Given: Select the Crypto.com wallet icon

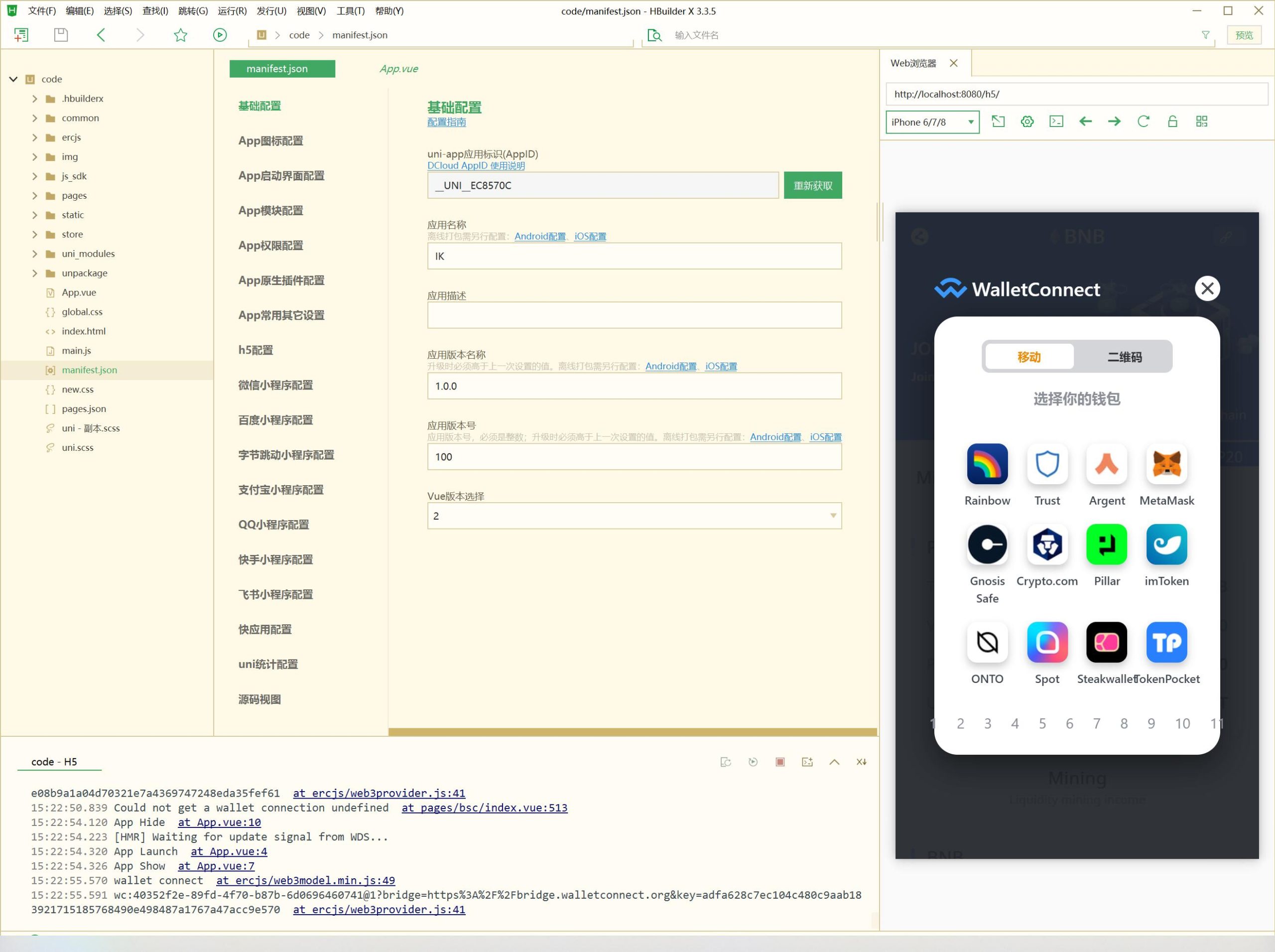Looking at the screenshot, I should point(1046,545).
